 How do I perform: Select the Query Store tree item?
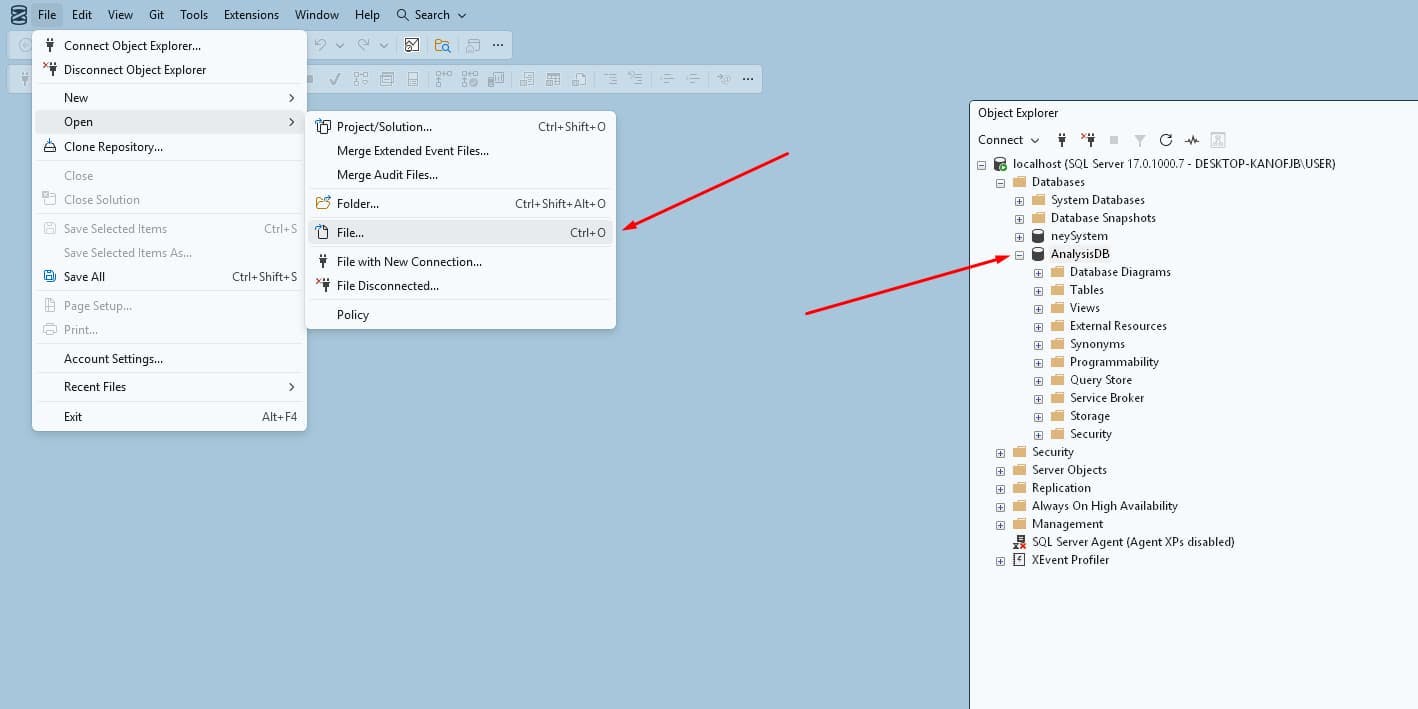(1101, 380)
